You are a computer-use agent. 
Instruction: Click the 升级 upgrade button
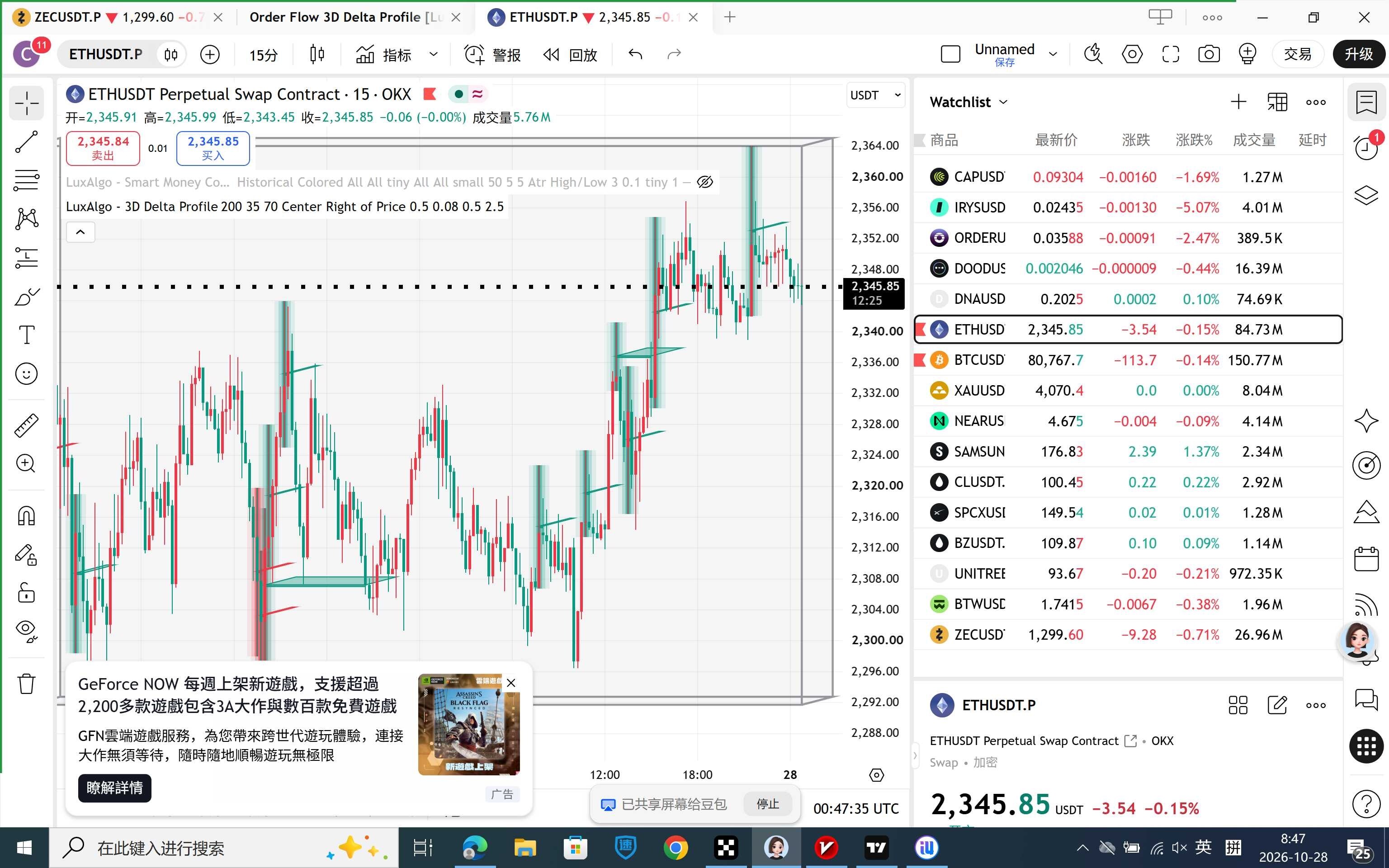click(1359, 55)
